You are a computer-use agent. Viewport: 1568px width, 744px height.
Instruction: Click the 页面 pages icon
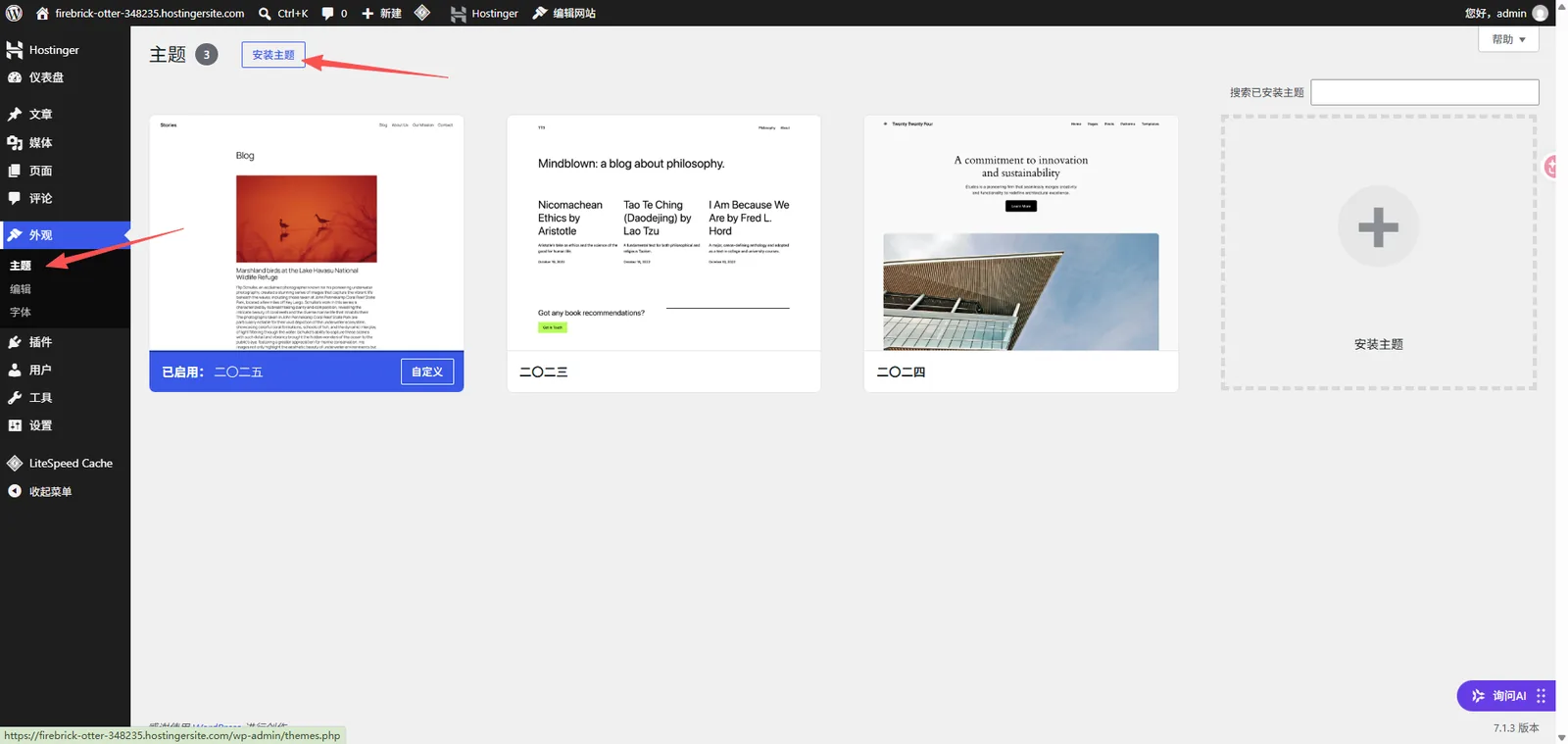15,171
